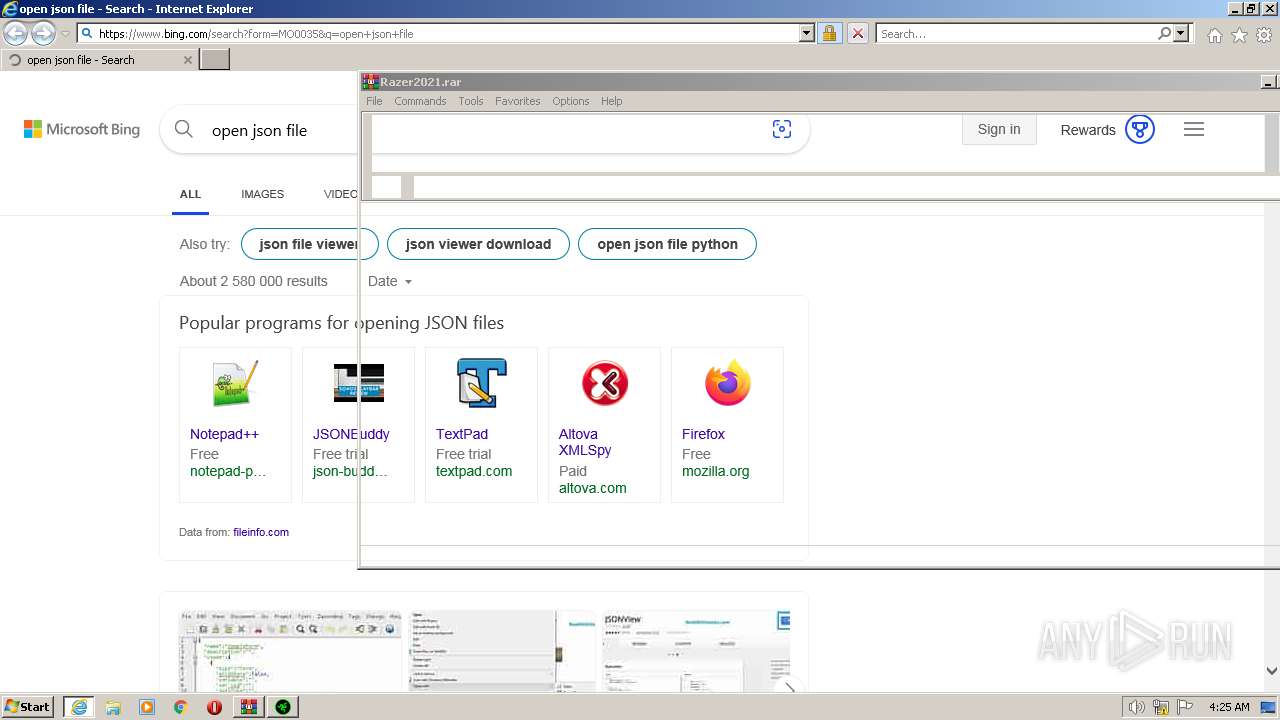Open the Bing hamburger menu
Image resolution: width=1280 pixels, height=720 pixels.
(1194, 129)
